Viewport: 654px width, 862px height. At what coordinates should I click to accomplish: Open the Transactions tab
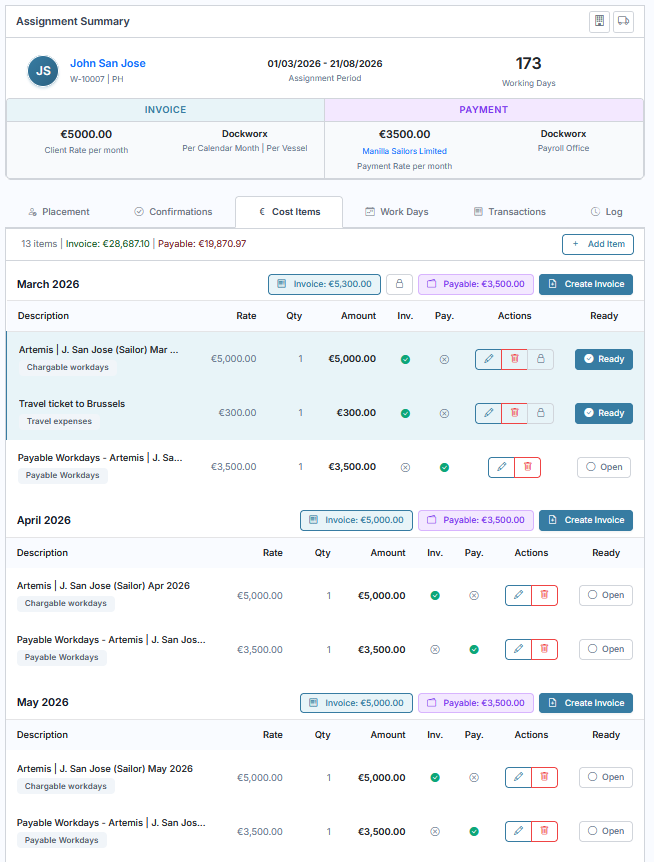tap(510, 212)
